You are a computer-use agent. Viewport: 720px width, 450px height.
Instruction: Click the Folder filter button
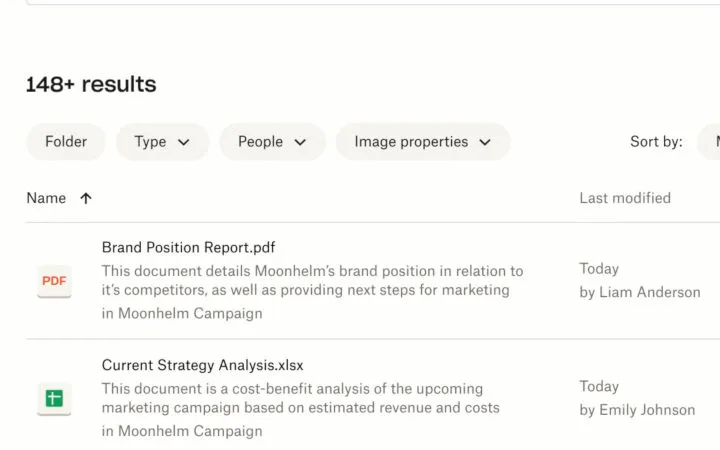[x=66, y=142]
